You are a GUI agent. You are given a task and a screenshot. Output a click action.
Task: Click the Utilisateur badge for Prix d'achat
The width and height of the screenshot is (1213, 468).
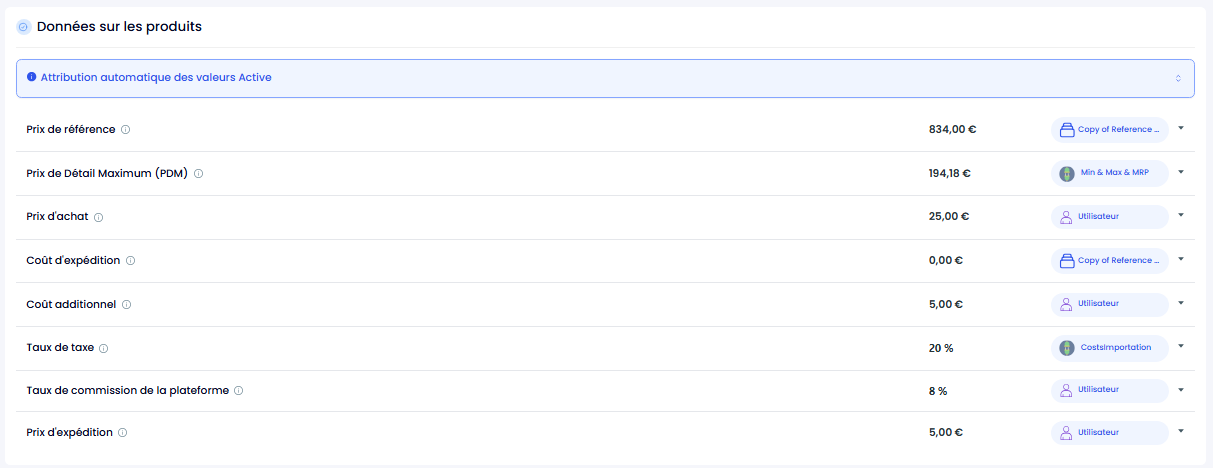tap(1110, 217)
